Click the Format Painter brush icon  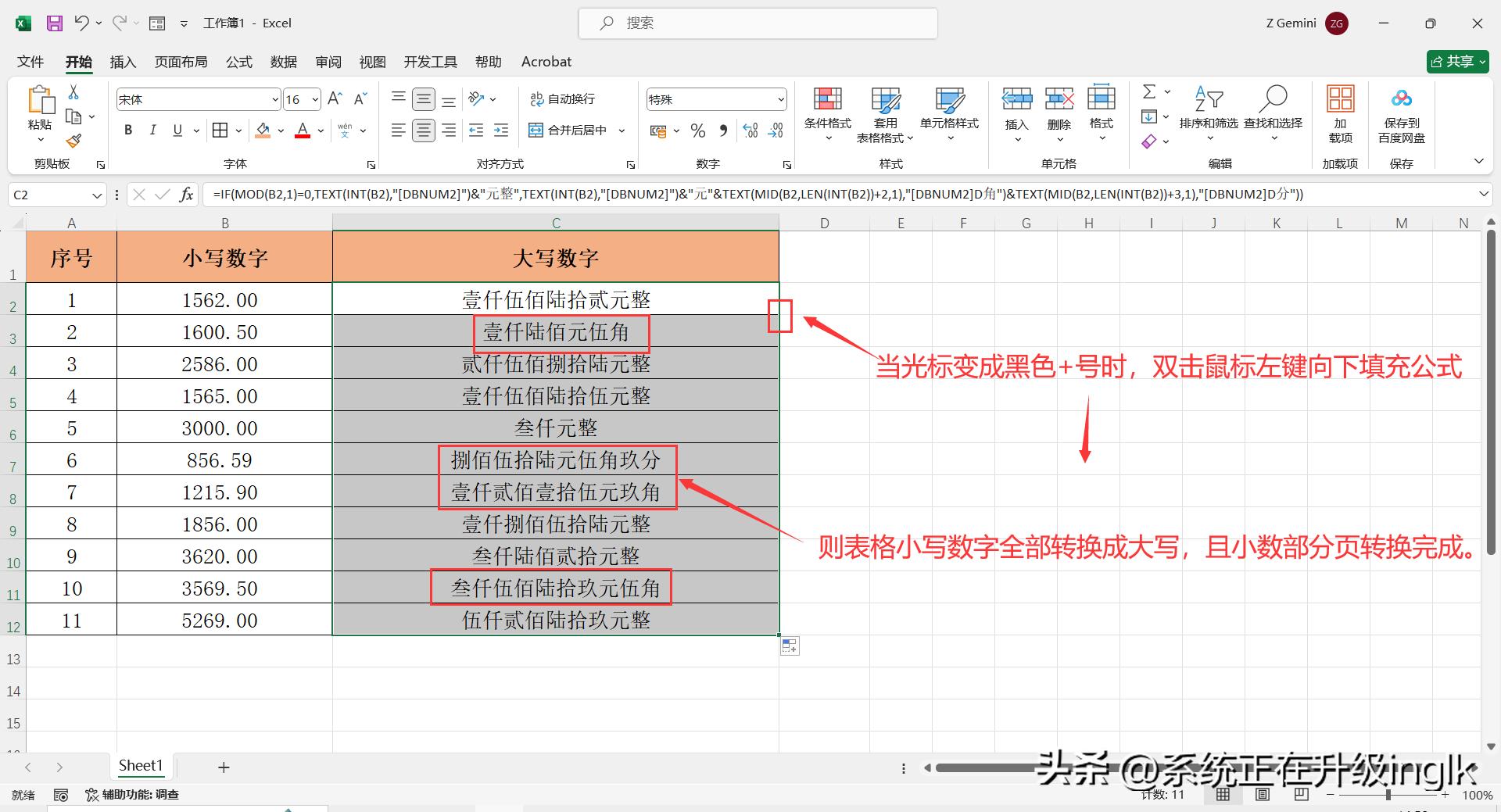click(73, 141)
